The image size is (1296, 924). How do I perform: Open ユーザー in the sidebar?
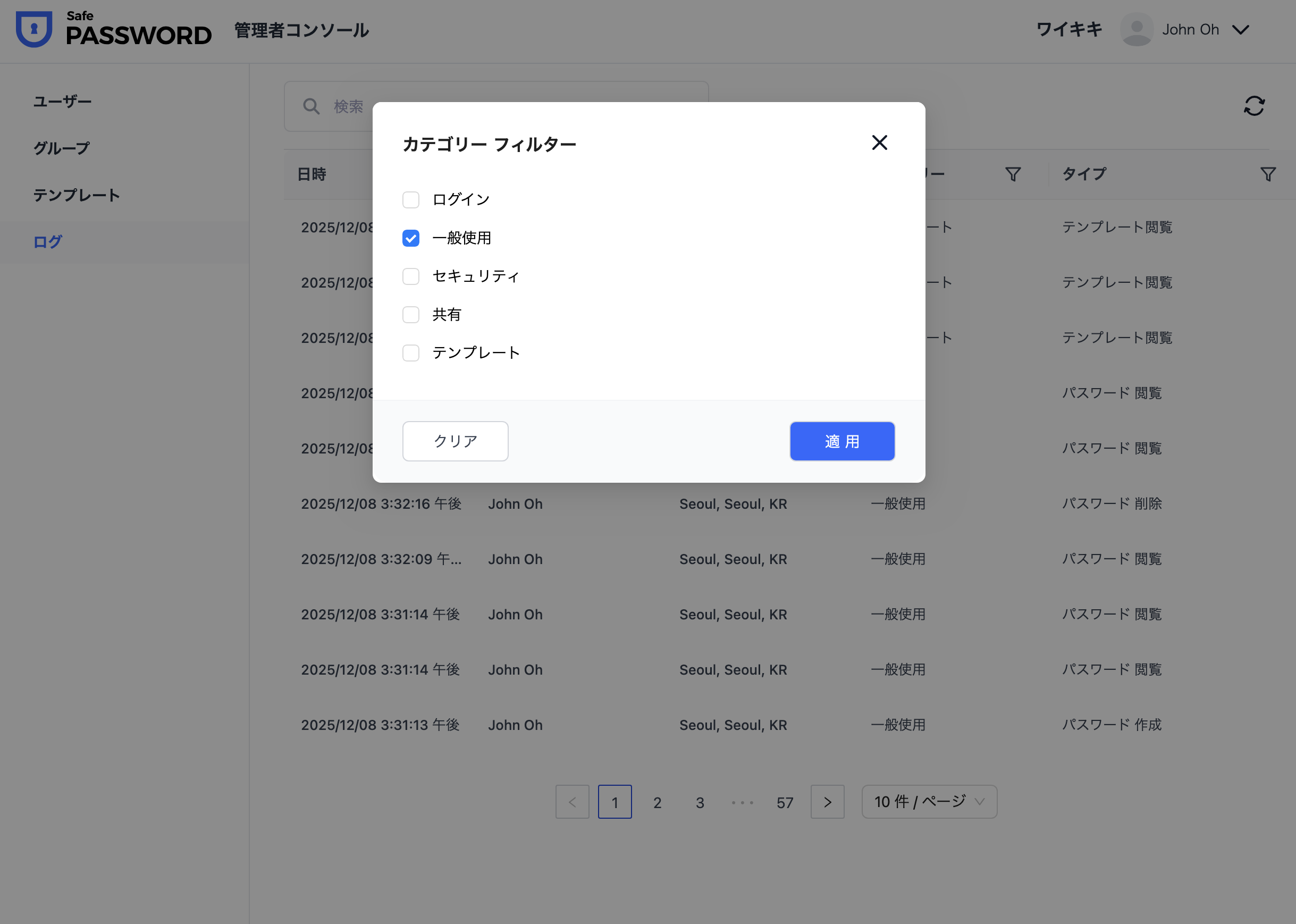[63, 102]
